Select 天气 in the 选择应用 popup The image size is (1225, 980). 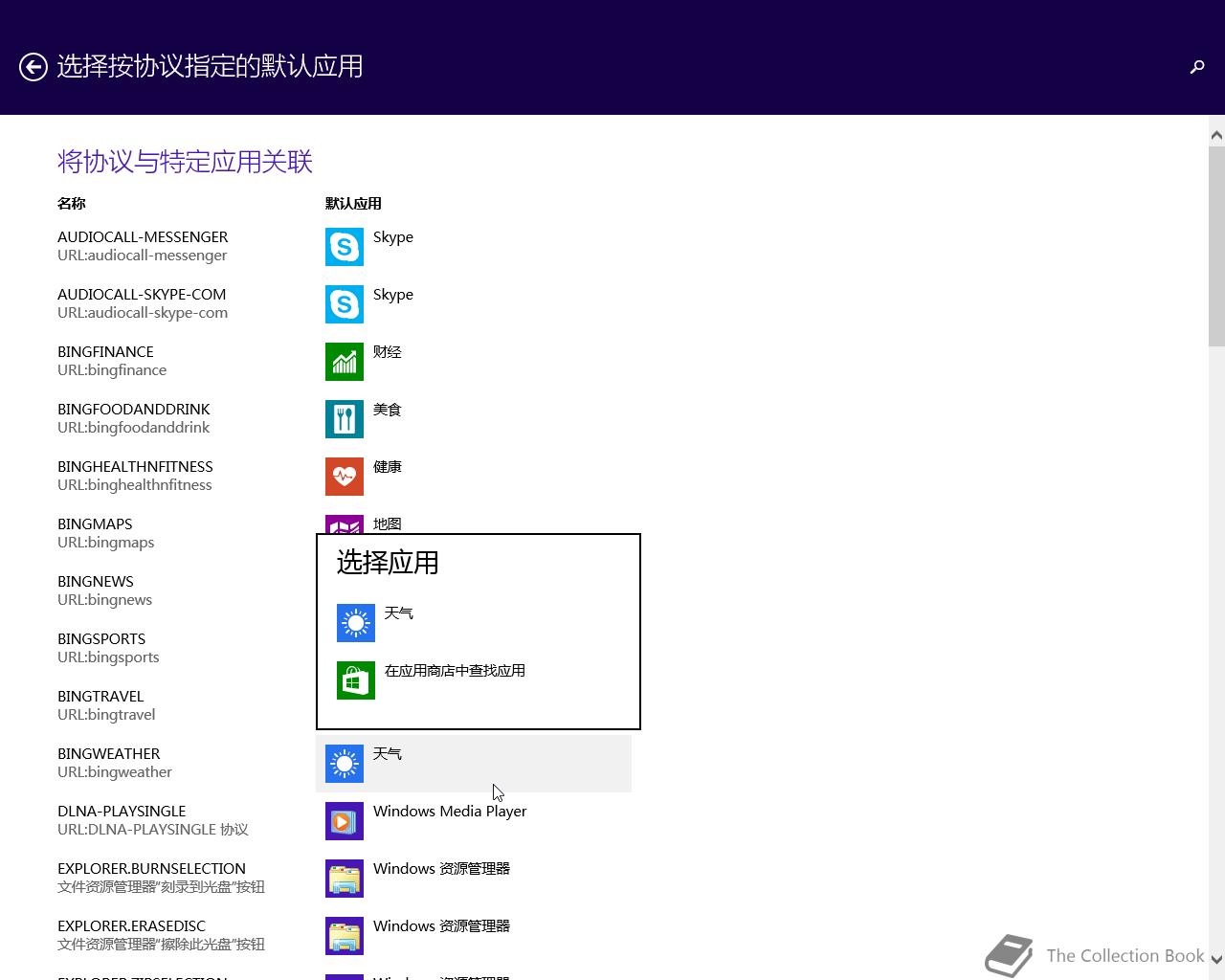[x=399, y=612]
